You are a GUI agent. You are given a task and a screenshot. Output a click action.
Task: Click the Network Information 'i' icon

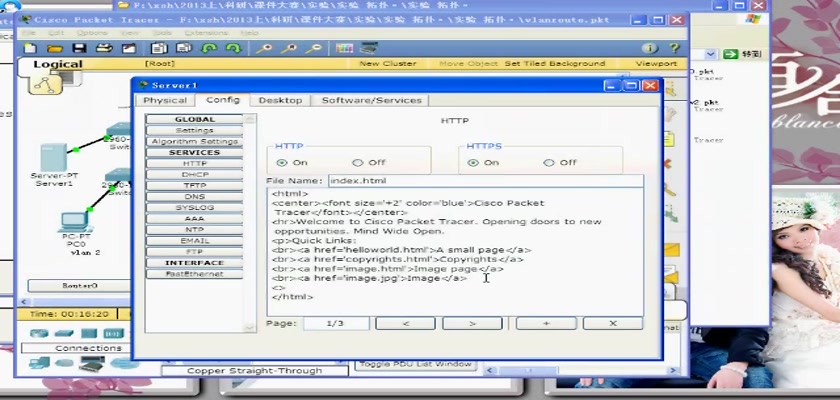[650, 48]
